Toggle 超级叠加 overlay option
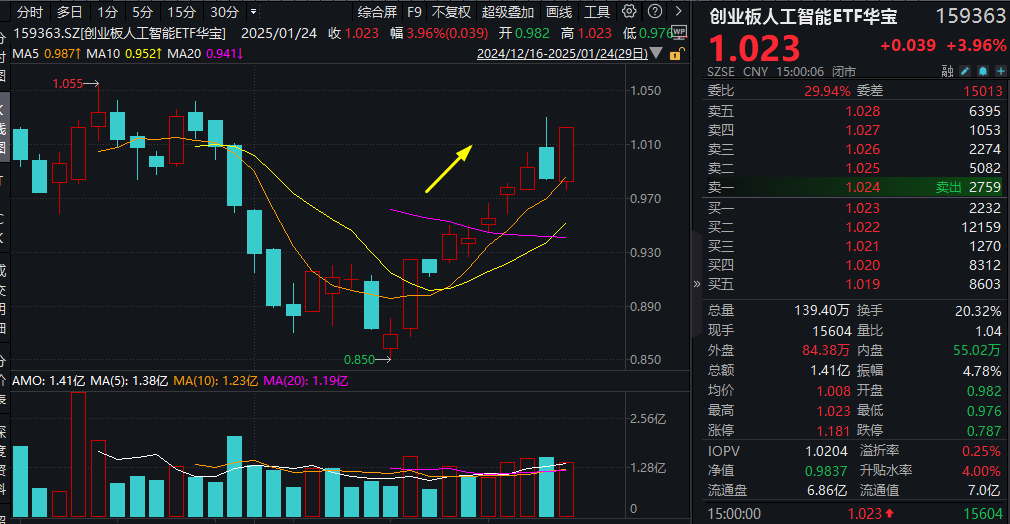The width and height of the screenshot is (1010, 524). pyautogui.click(x=508, y=12)
